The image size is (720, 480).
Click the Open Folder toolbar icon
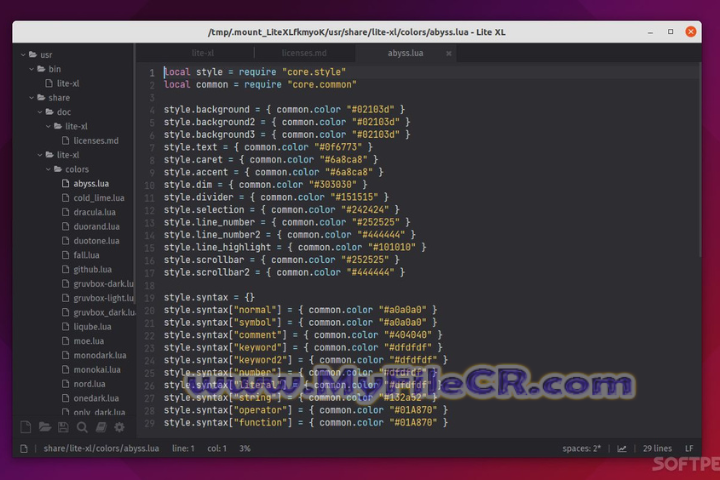pyautogui.click(x=46, y=427)
